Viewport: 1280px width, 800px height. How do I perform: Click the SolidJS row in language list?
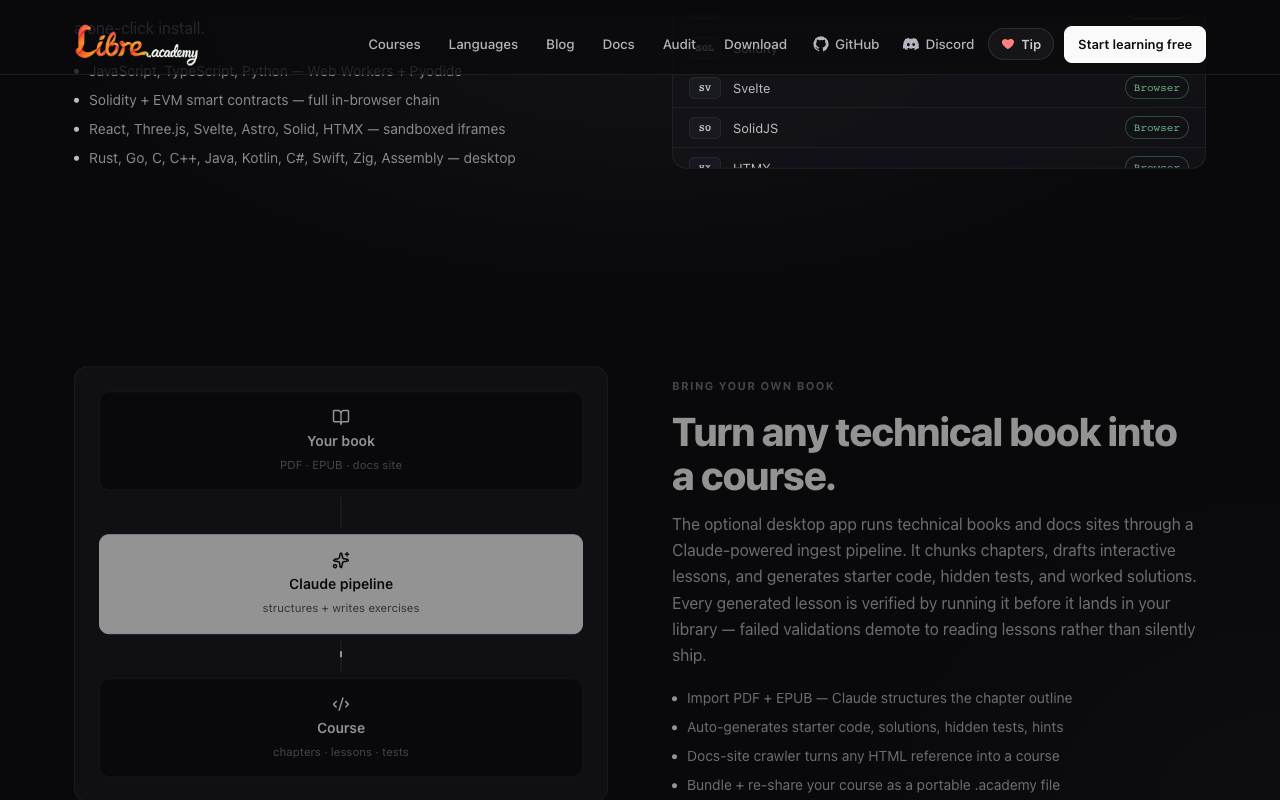click(939, 128)
